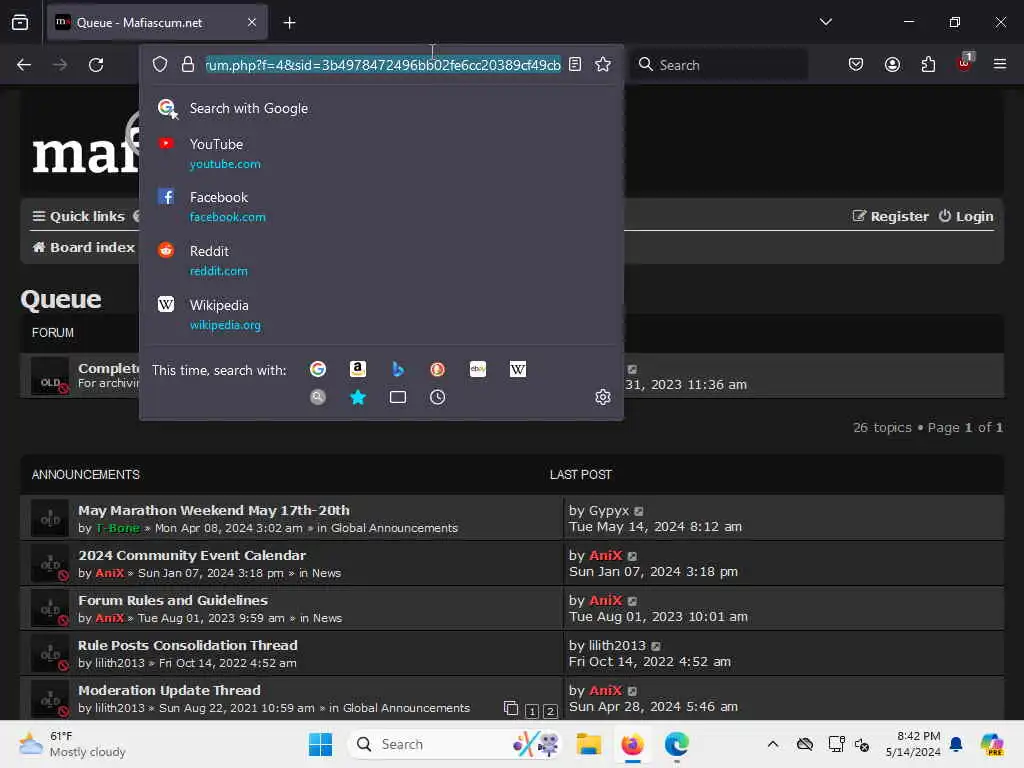Choose the Wikipedia suggestion
Screen dimensions: 1024x768
381,314
